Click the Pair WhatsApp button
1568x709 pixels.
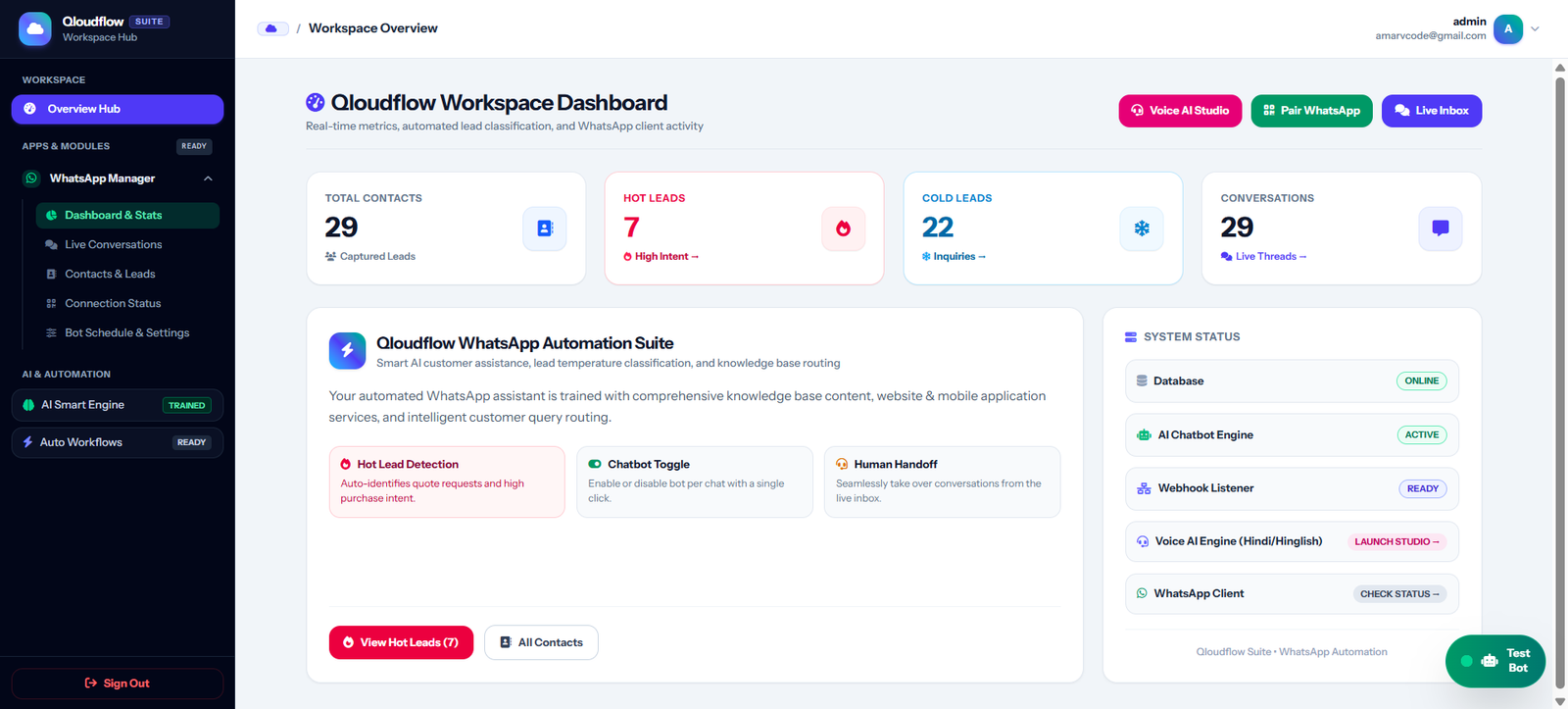(x=1311, y=111)
